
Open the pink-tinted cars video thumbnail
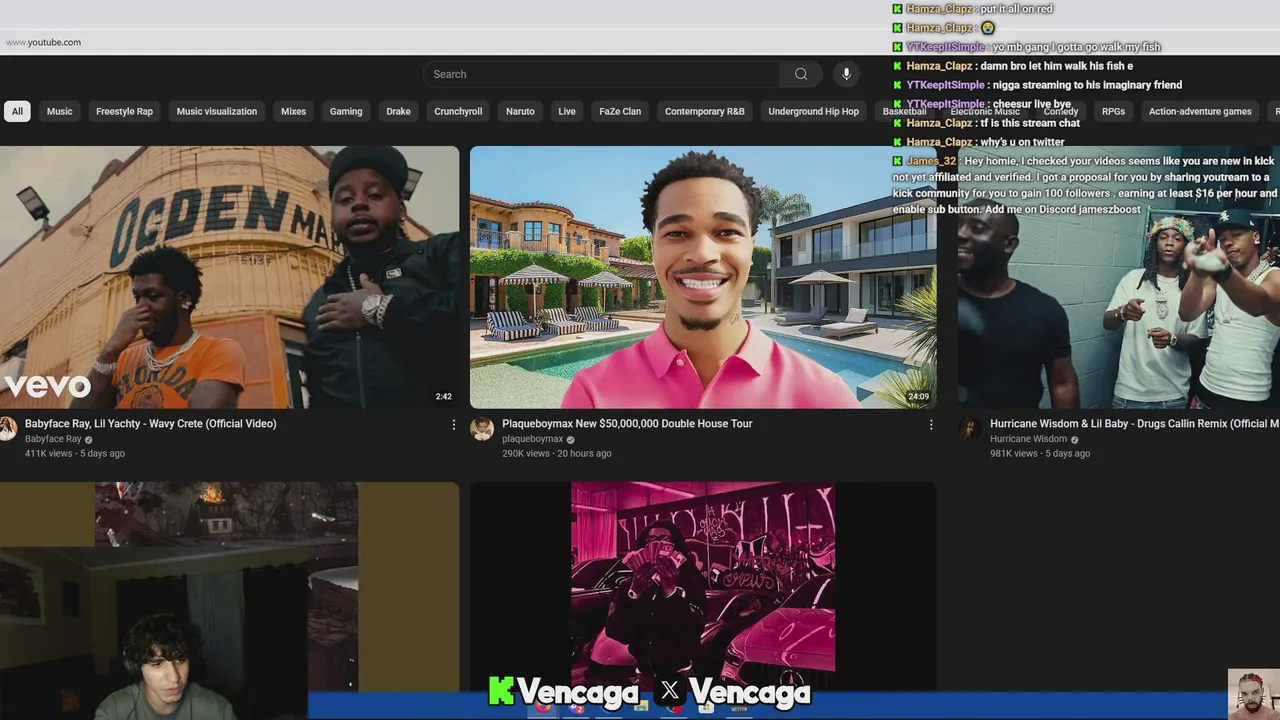703,585
